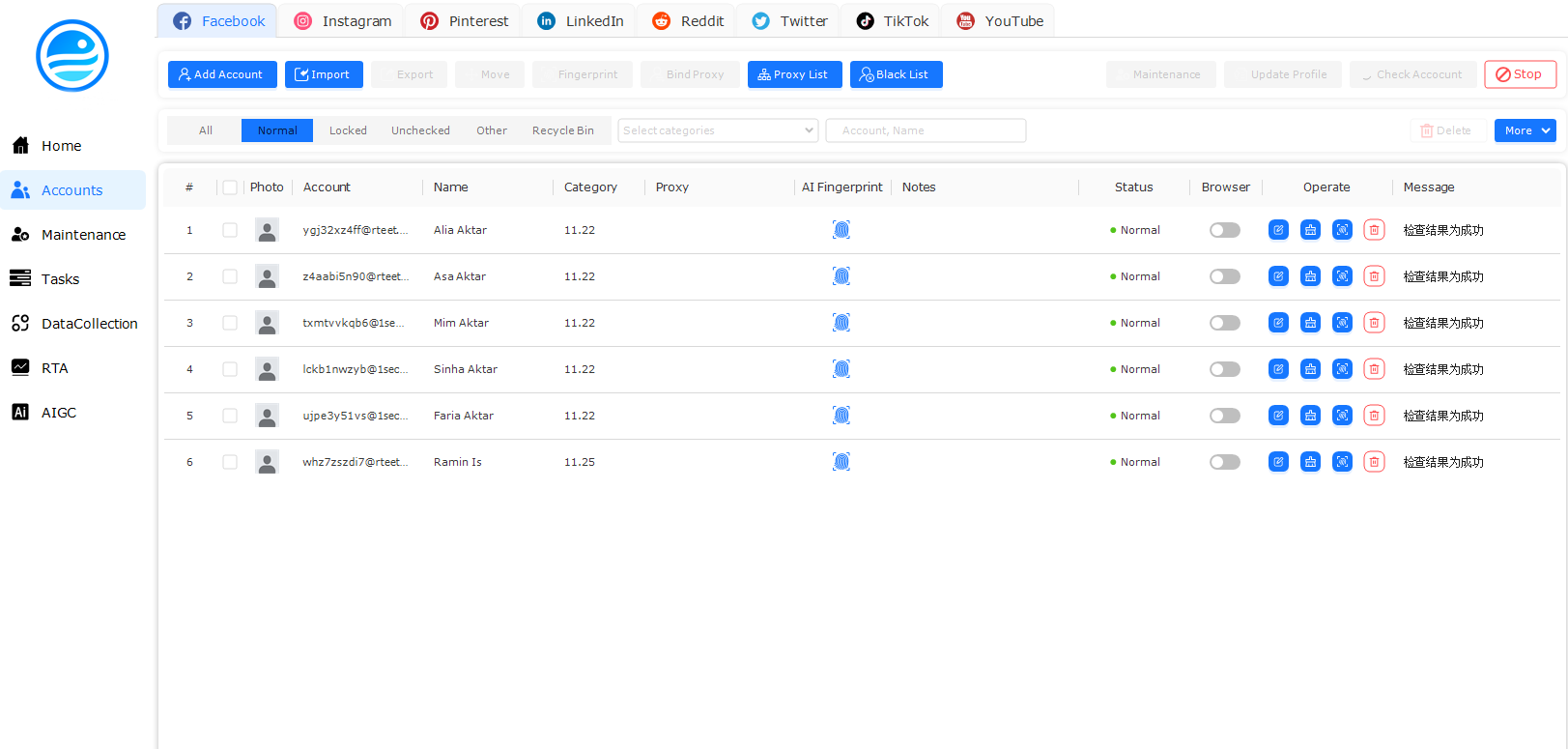Switch to the LinkedIn tab
The width and height of the screenshot is (1568, 749).
(580, 21)
